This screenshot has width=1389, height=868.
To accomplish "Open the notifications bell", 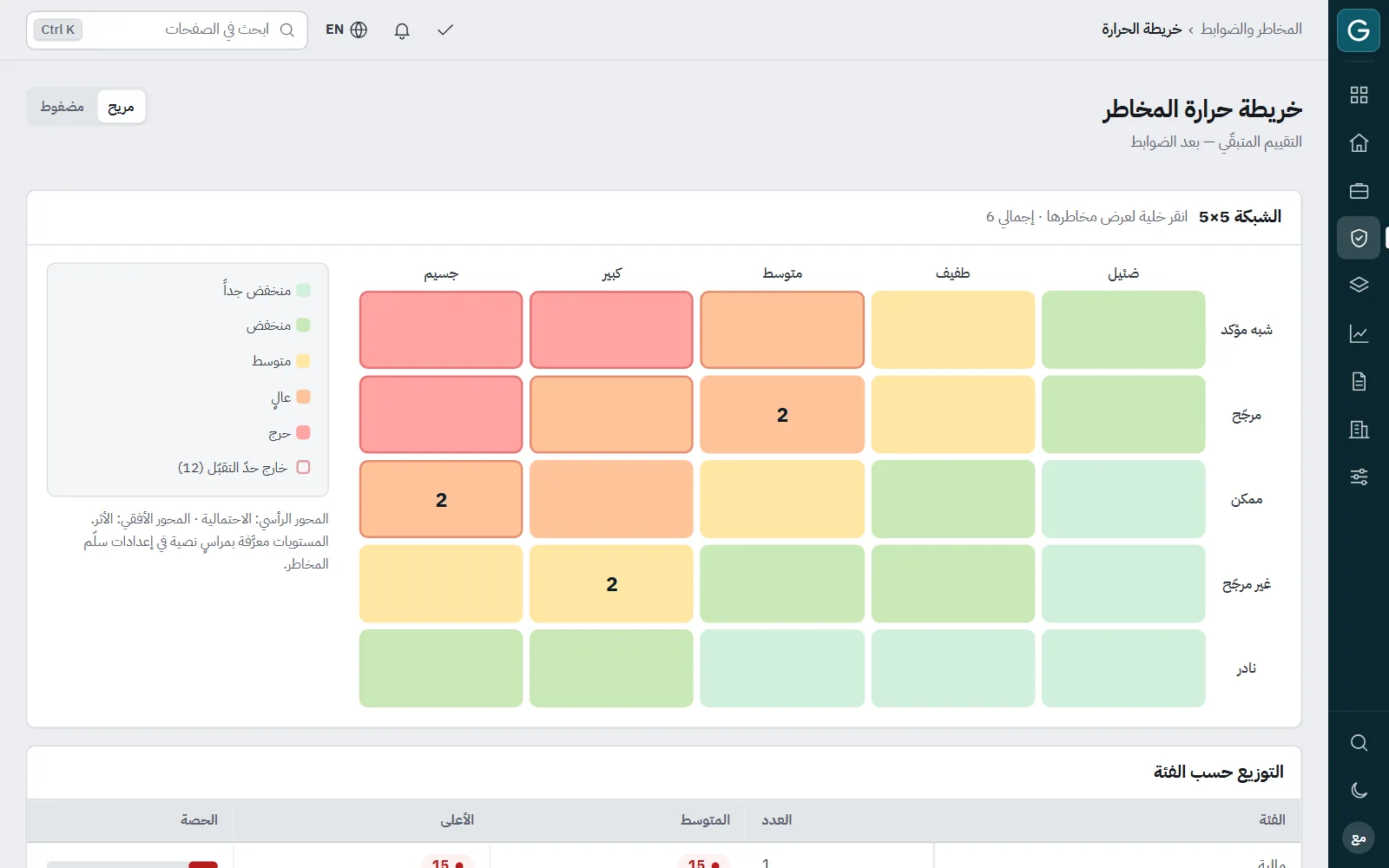I will pyautogui.click(x=402, y=30).
